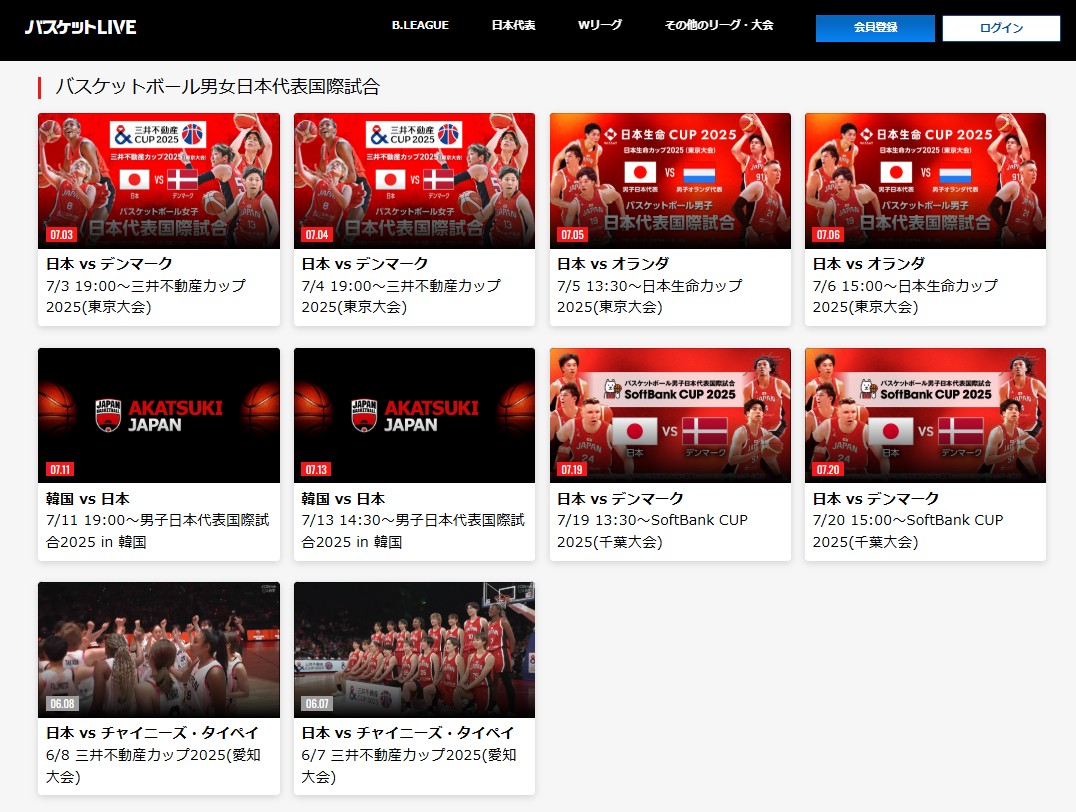Click the gray 06.08 date badge
The height and width of the screenshot is (812, 1076).
62,704
